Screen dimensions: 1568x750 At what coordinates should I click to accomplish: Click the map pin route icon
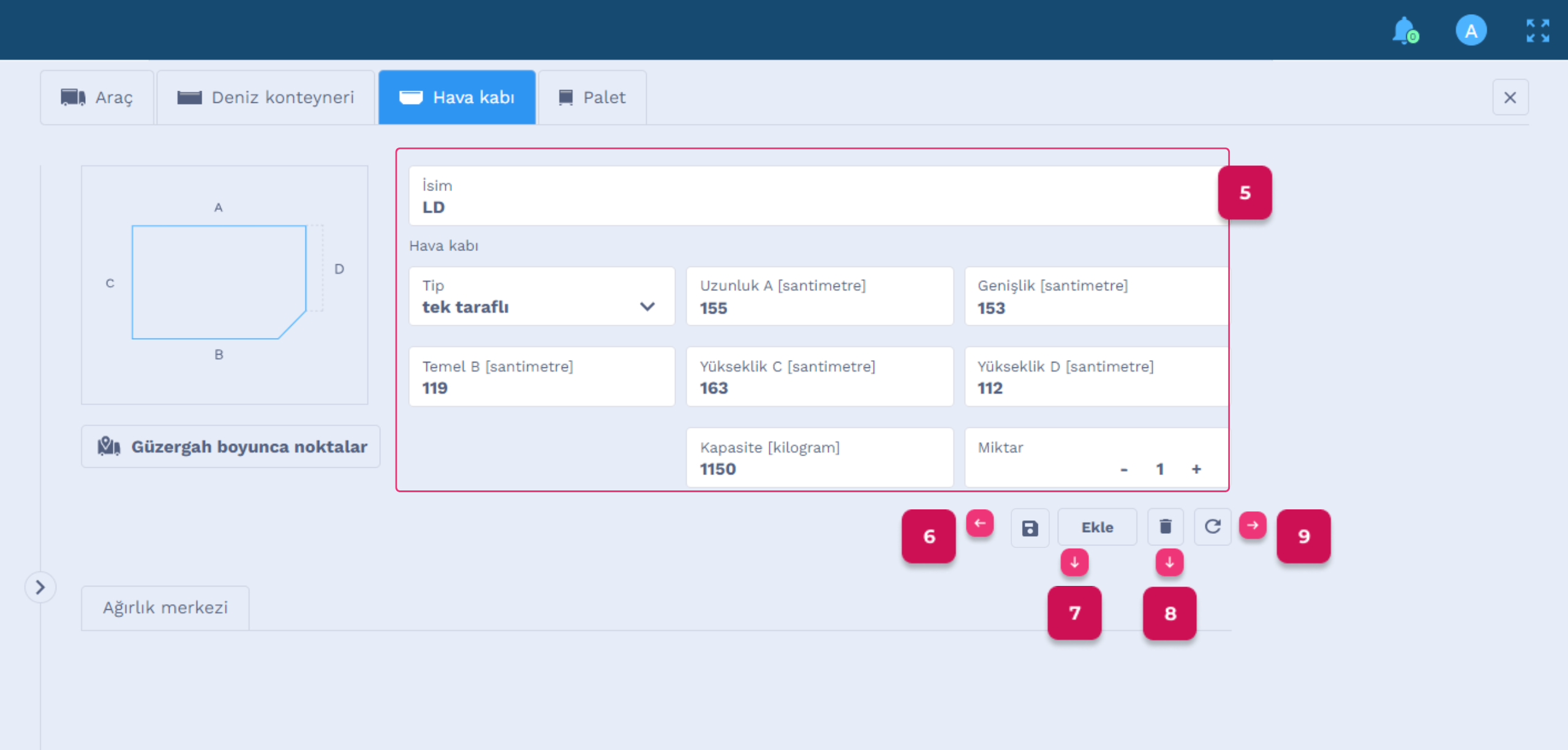pos(108,446)
